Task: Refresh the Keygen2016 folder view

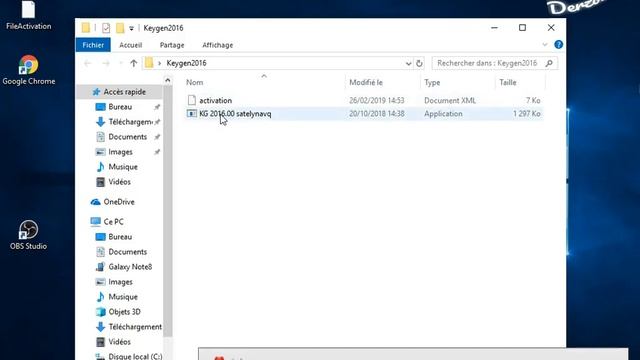Action: (x=419, y=63)
